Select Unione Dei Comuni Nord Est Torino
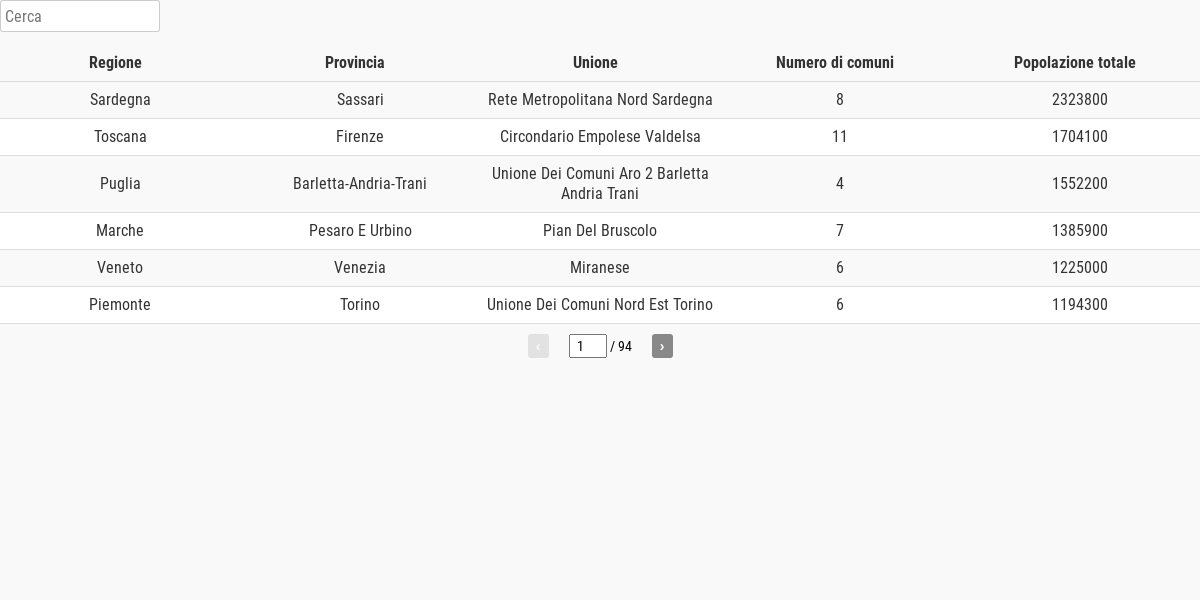The height and width of the screenshot is (600, 1200). coord(600,305)
